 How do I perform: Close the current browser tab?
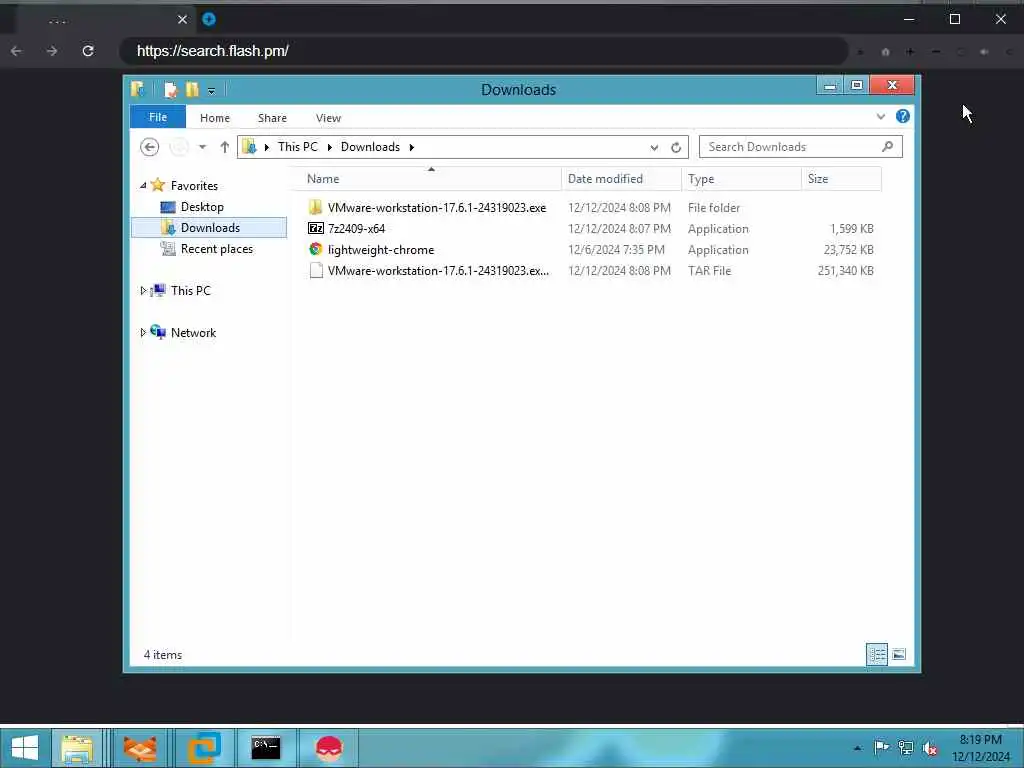[183, 20]
